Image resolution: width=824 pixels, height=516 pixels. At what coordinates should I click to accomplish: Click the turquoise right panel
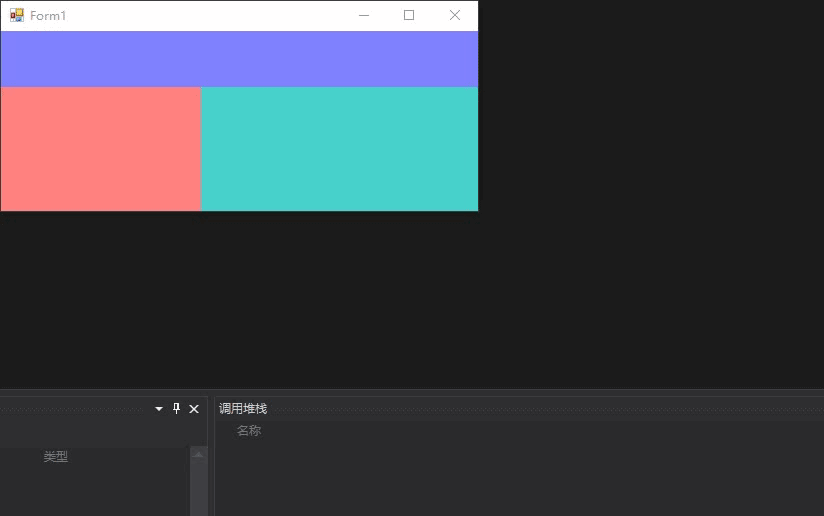tap(339, 149)
